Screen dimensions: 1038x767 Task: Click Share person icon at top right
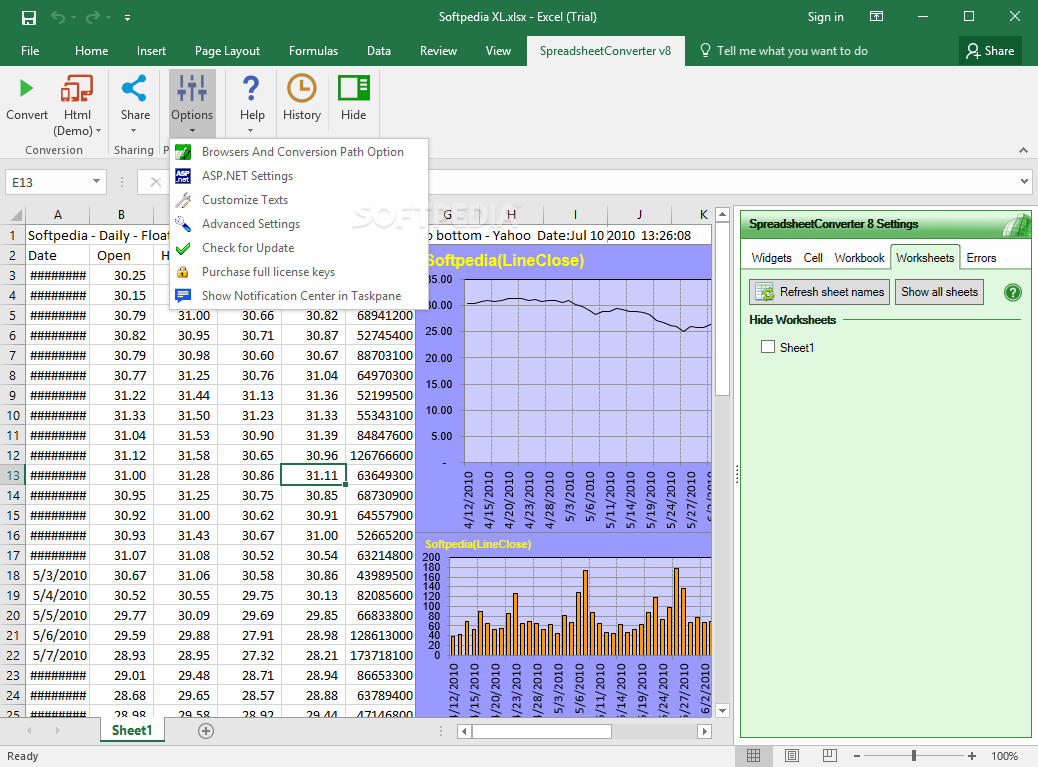[972, 51]
